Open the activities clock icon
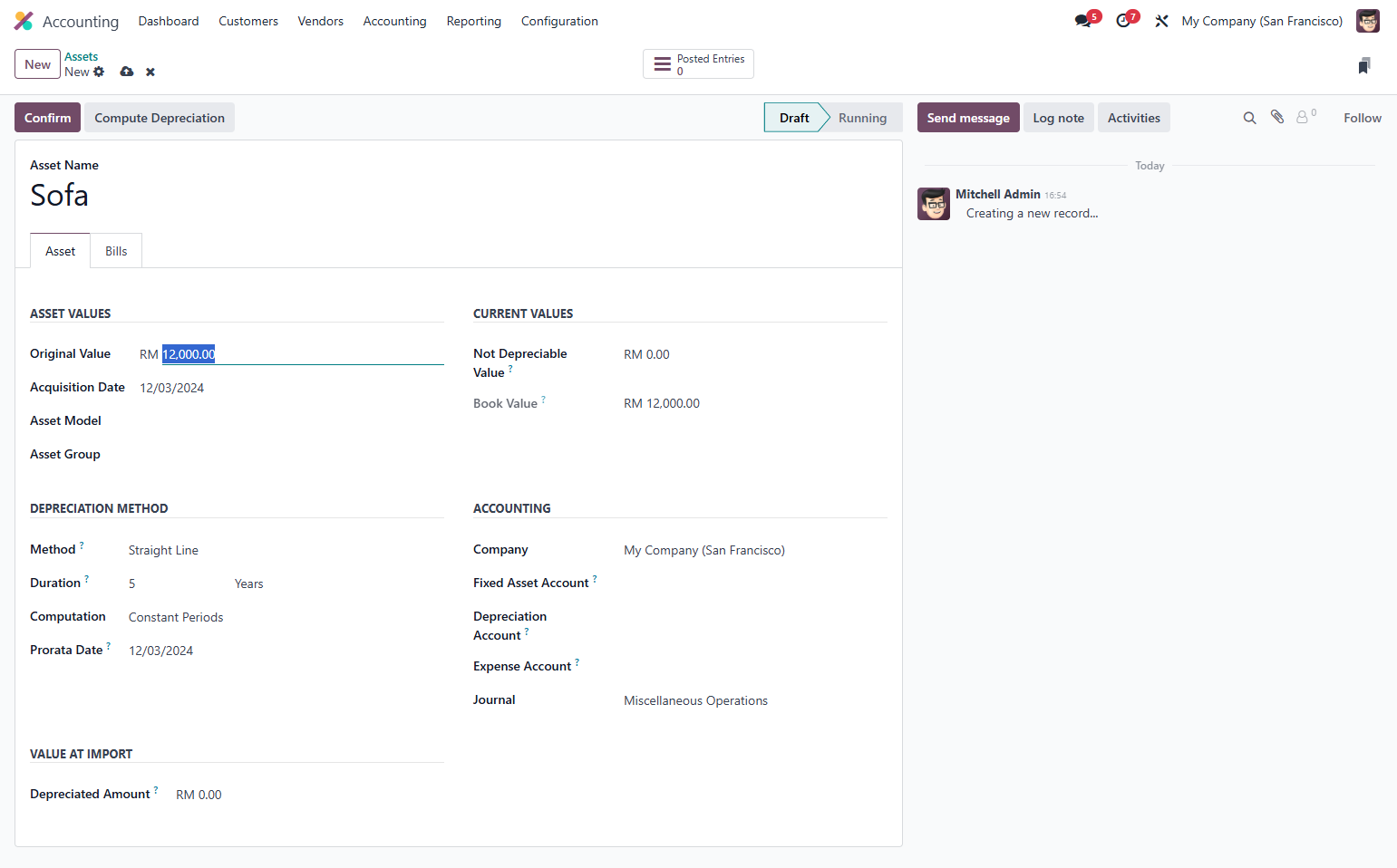This screenshot has width=1397, height=868. click(1123, 21)
